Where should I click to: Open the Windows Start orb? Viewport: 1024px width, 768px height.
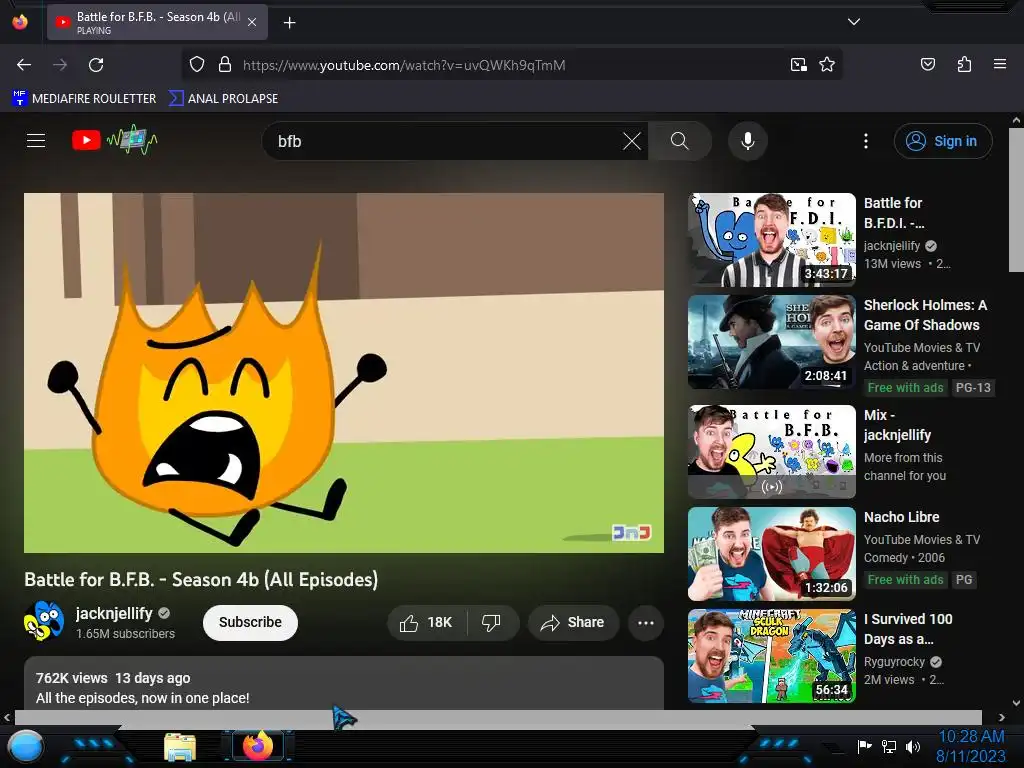pos(26,747)
